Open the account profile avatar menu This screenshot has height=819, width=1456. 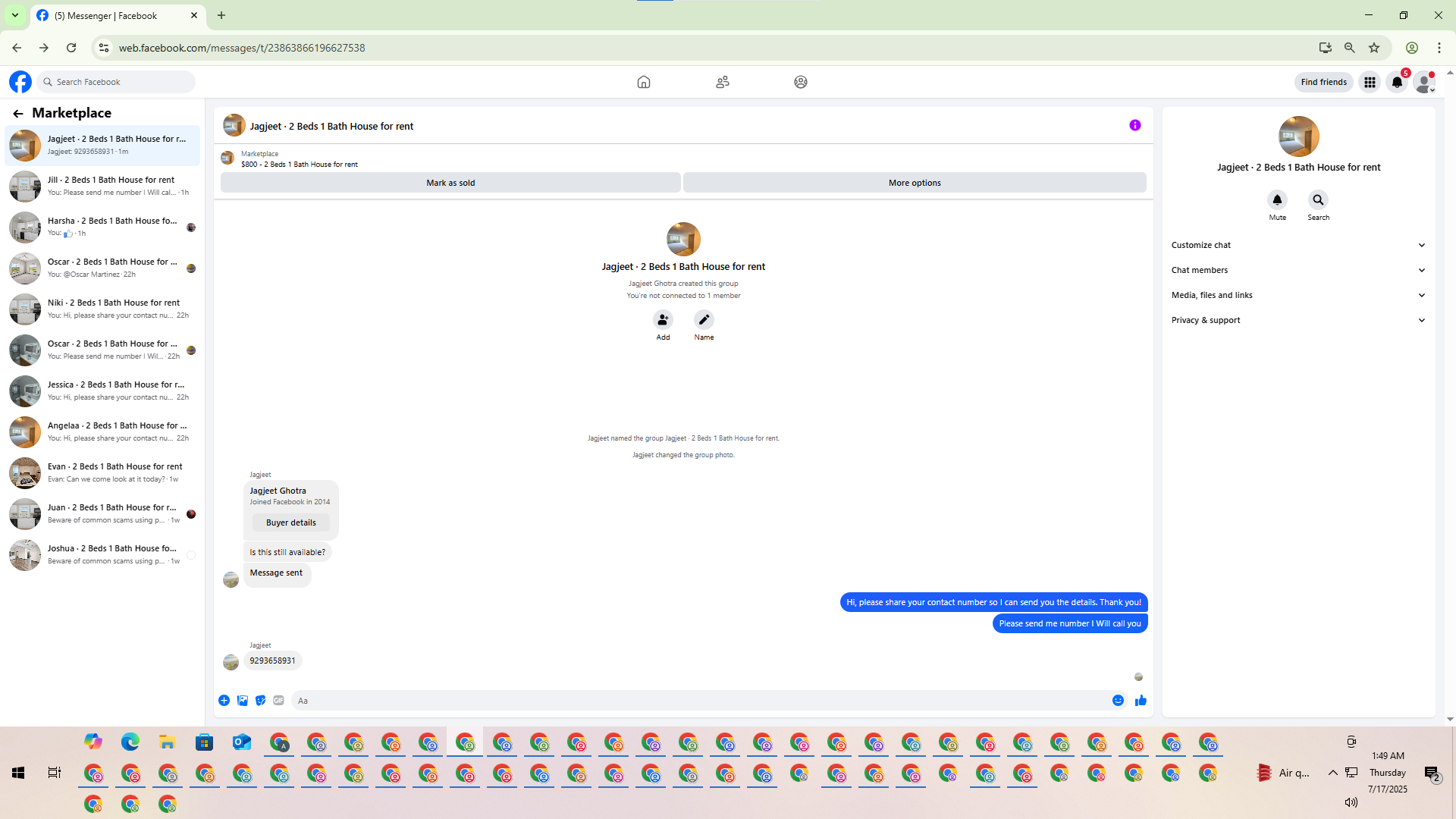click(x=1425, y=82)
